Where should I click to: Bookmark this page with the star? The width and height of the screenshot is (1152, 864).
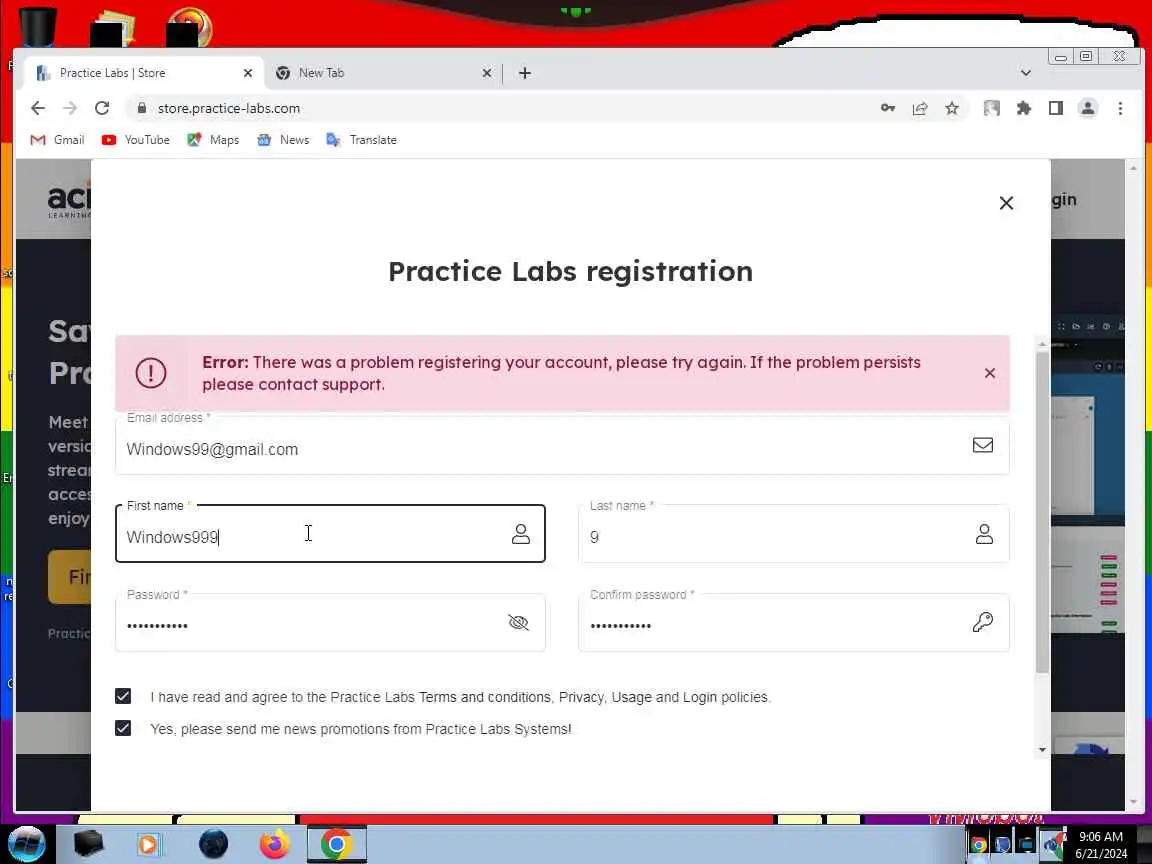pyautogui.click(x=952, y=108)
